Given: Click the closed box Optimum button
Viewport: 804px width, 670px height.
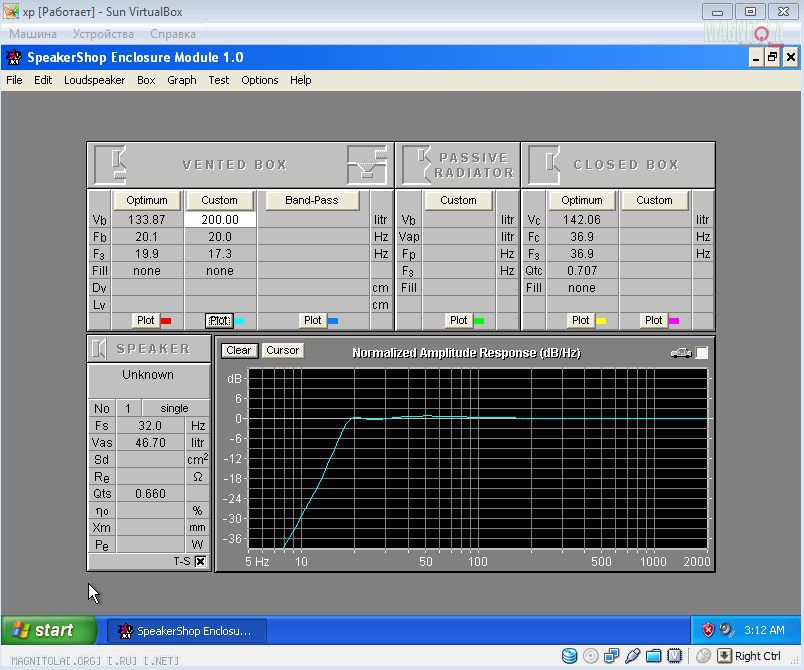Looking at the screenshot, I should (x=581, y=200).
